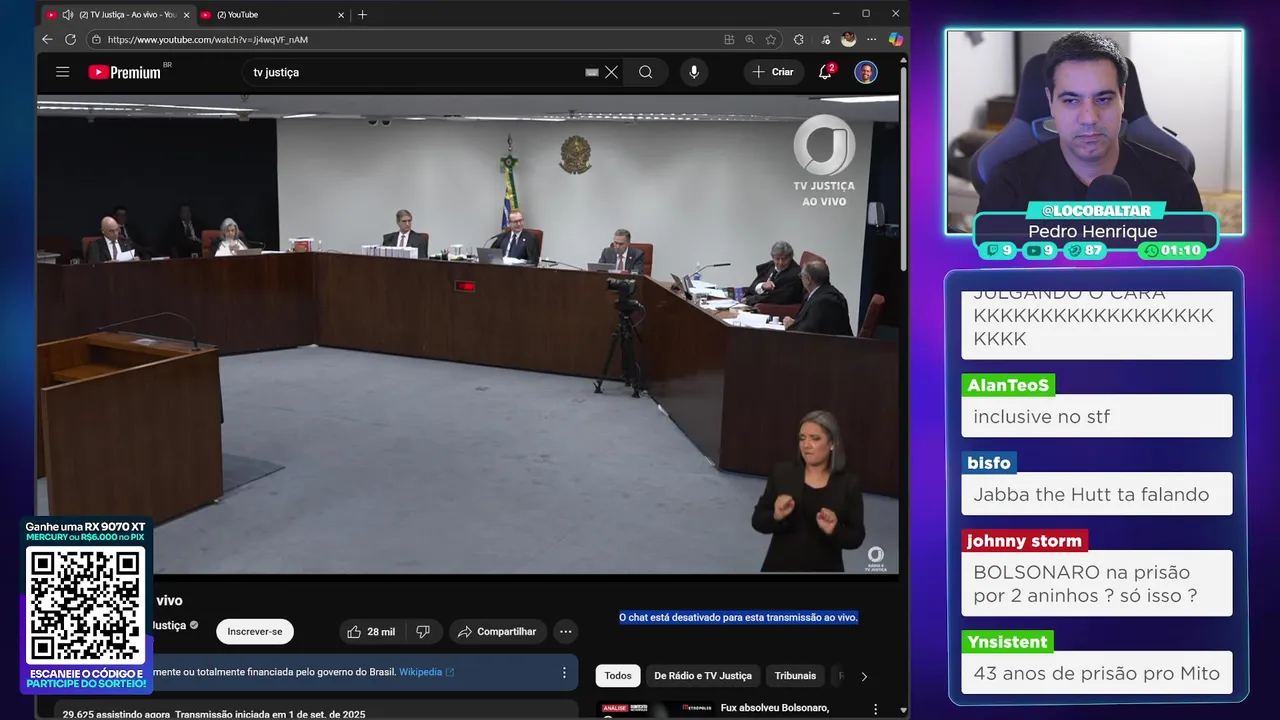
Task: Open 'Fux absolveu Bolsonaro' suggested video
Action: coord(774,708)
